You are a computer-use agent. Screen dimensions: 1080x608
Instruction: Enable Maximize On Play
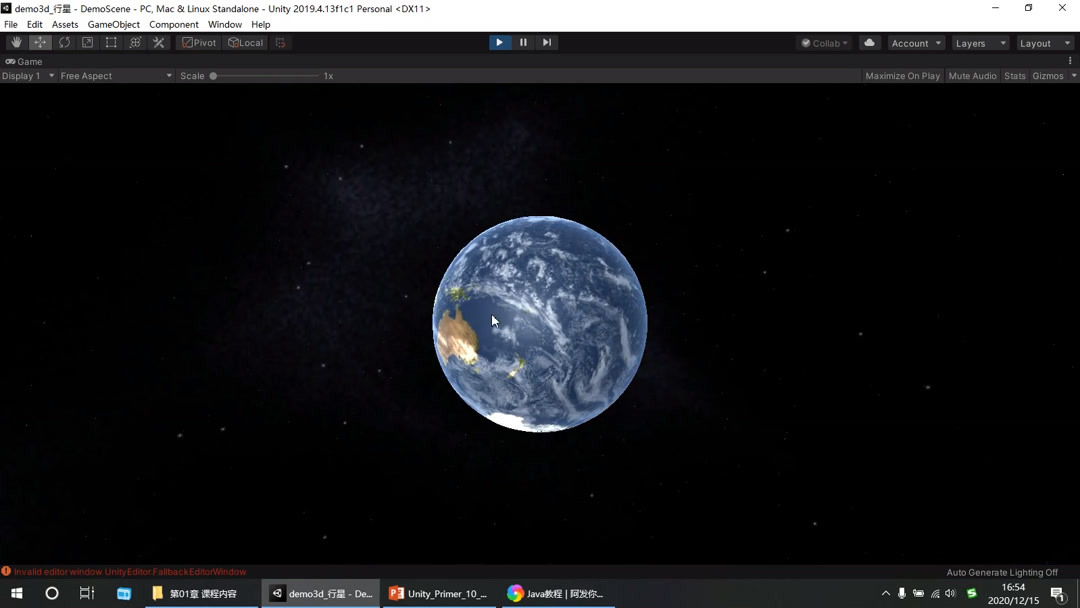pos(901,75)
